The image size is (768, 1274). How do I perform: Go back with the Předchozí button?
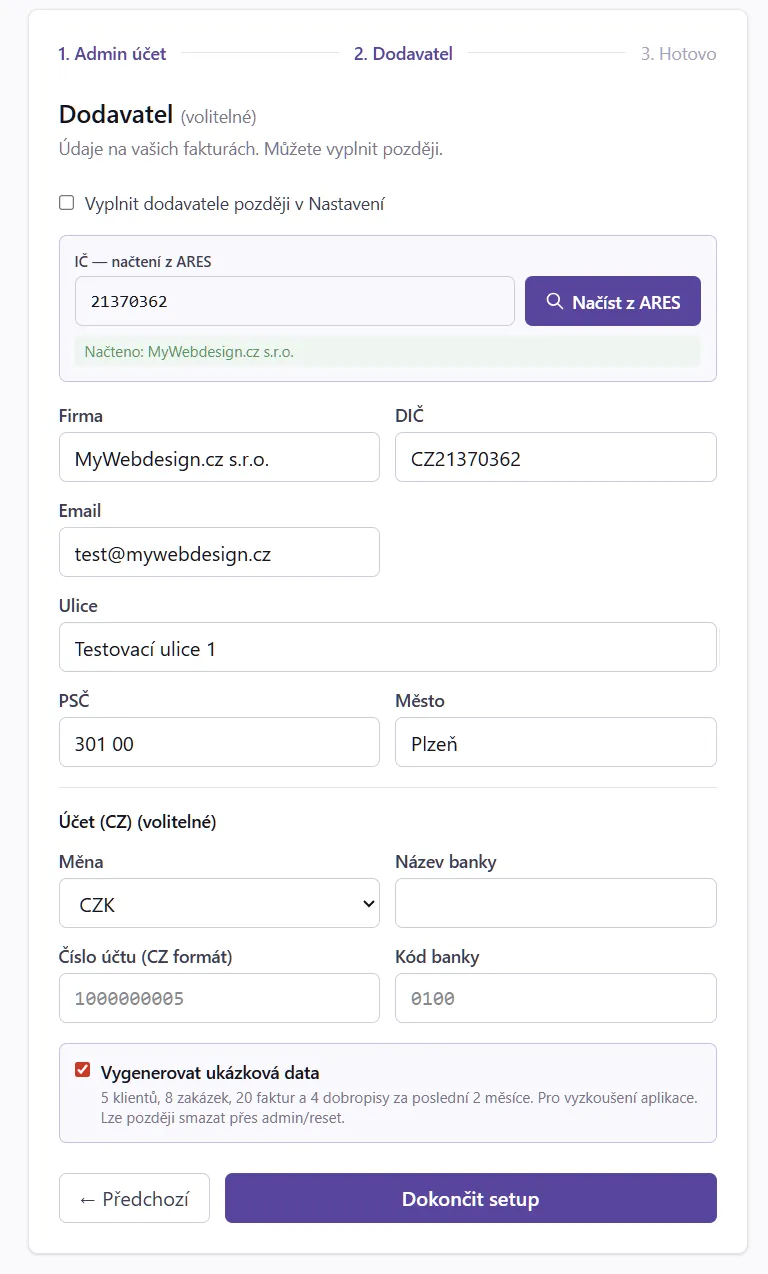134,1198
